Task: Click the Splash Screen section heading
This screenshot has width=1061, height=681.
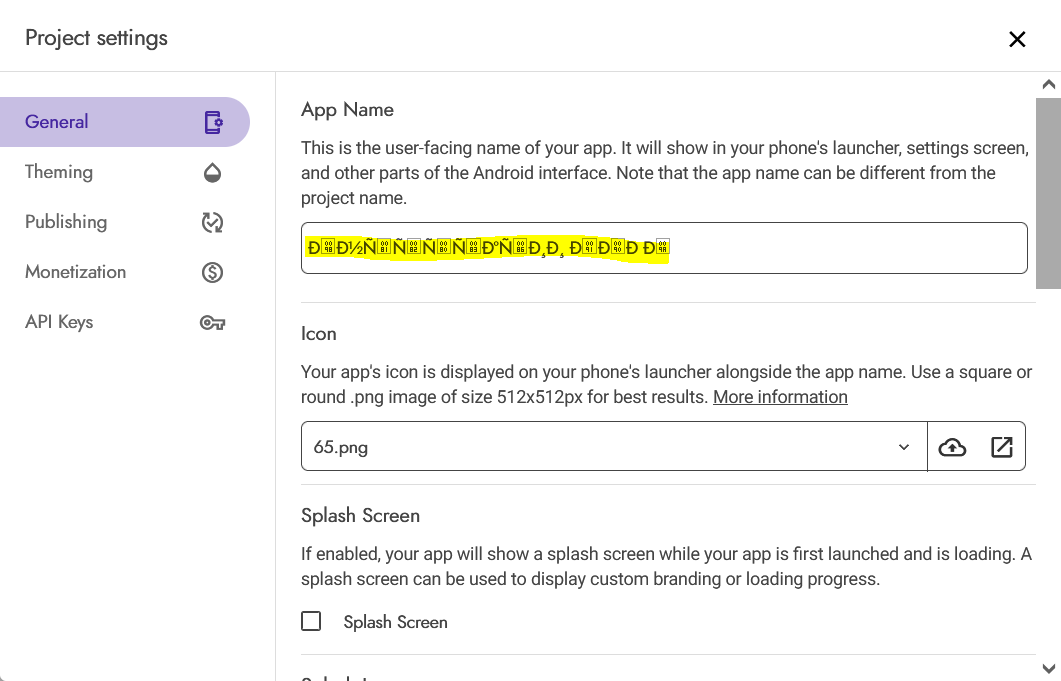Action: [361, 516]
